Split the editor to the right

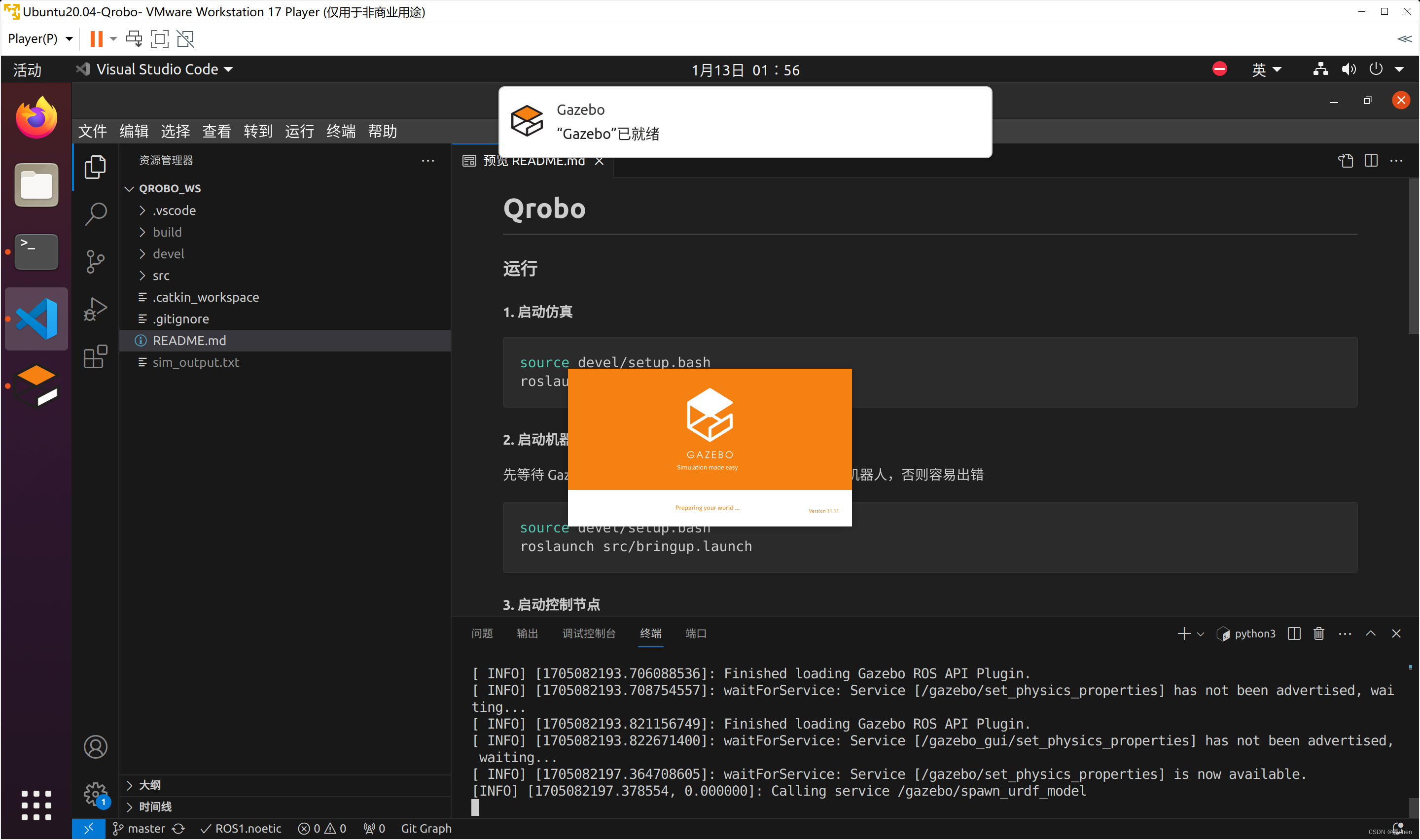(1371, 161)
